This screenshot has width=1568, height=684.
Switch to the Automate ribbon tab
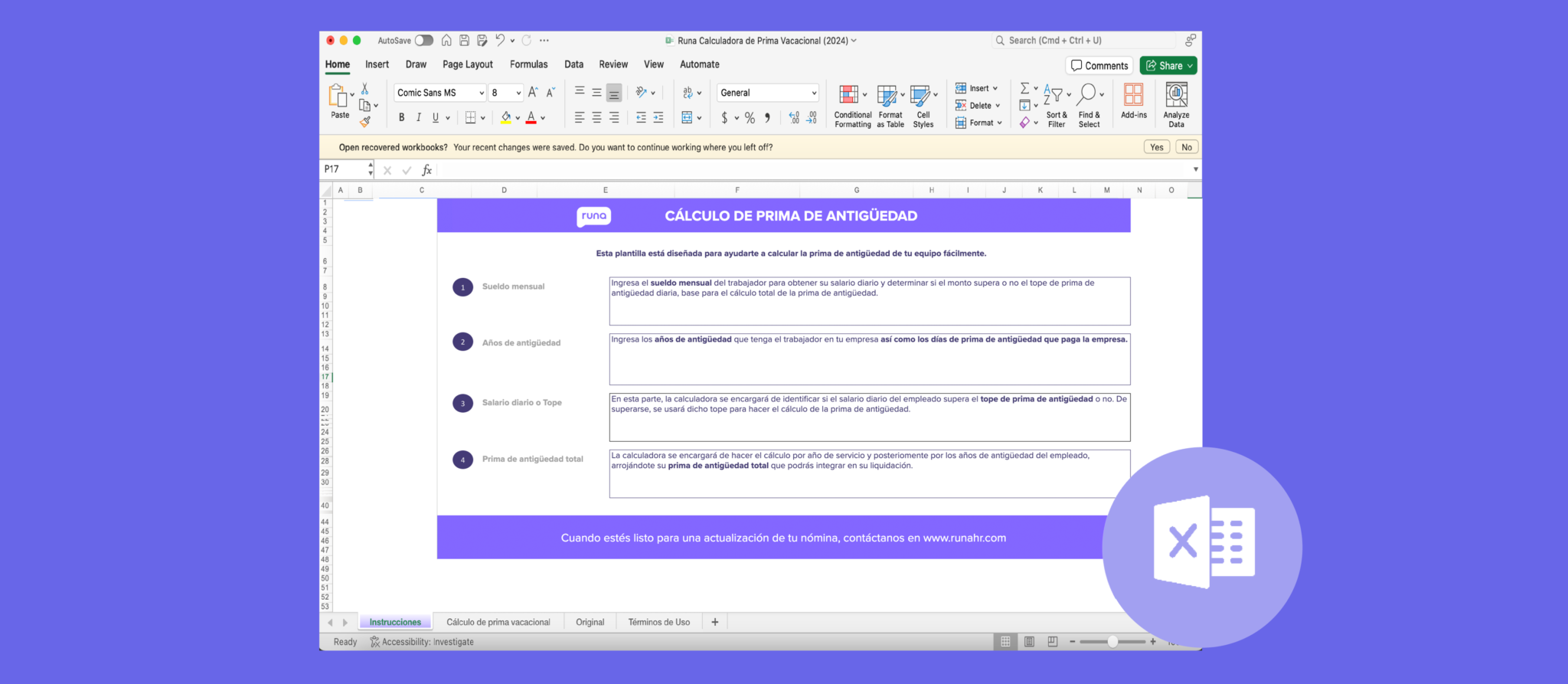point(700,64)
